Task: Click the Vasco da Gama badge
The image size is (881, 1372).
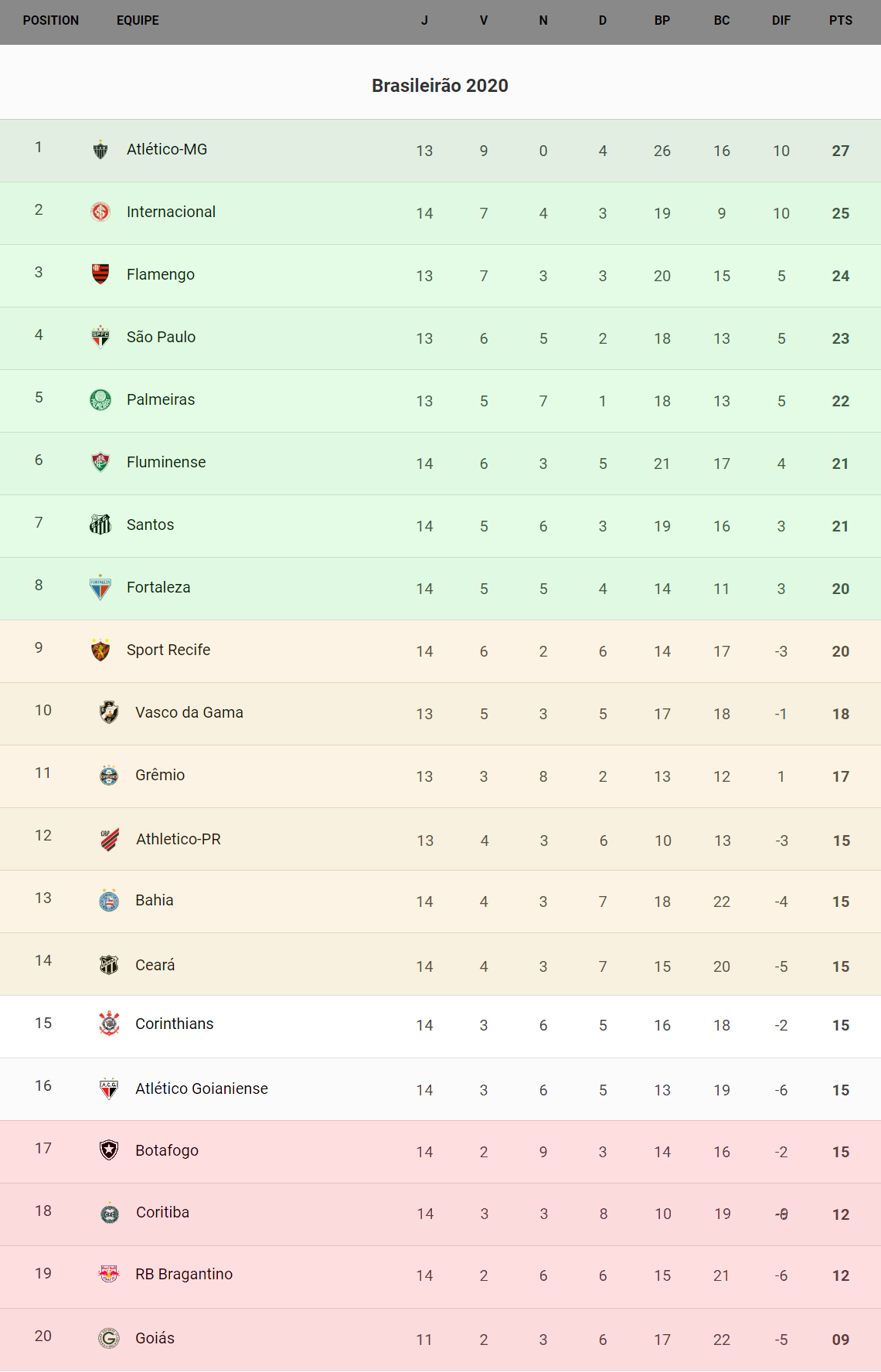Action: click(109, 712)
